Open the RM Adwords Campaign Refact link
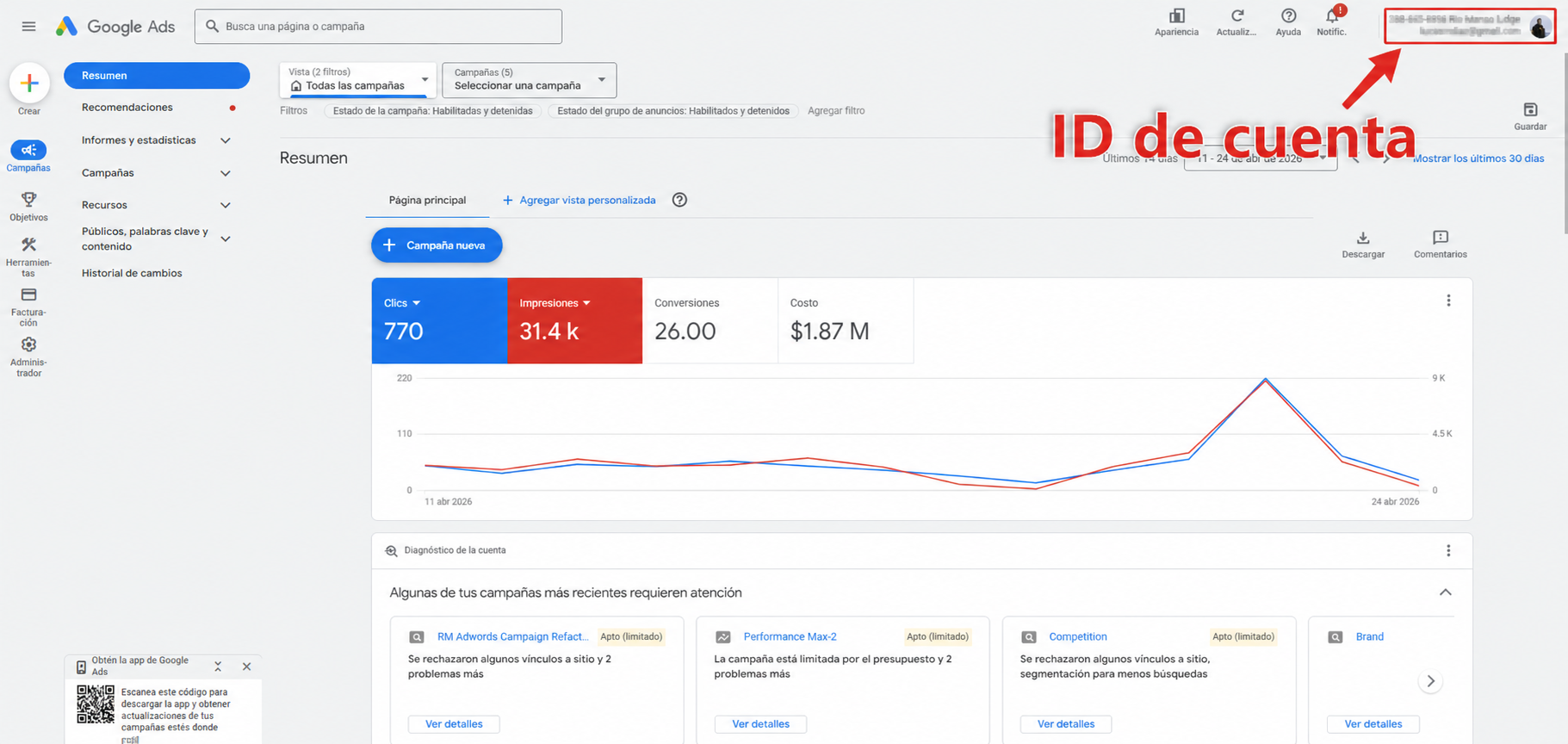The image size is (1568, 744). click(x=513, y=637)
